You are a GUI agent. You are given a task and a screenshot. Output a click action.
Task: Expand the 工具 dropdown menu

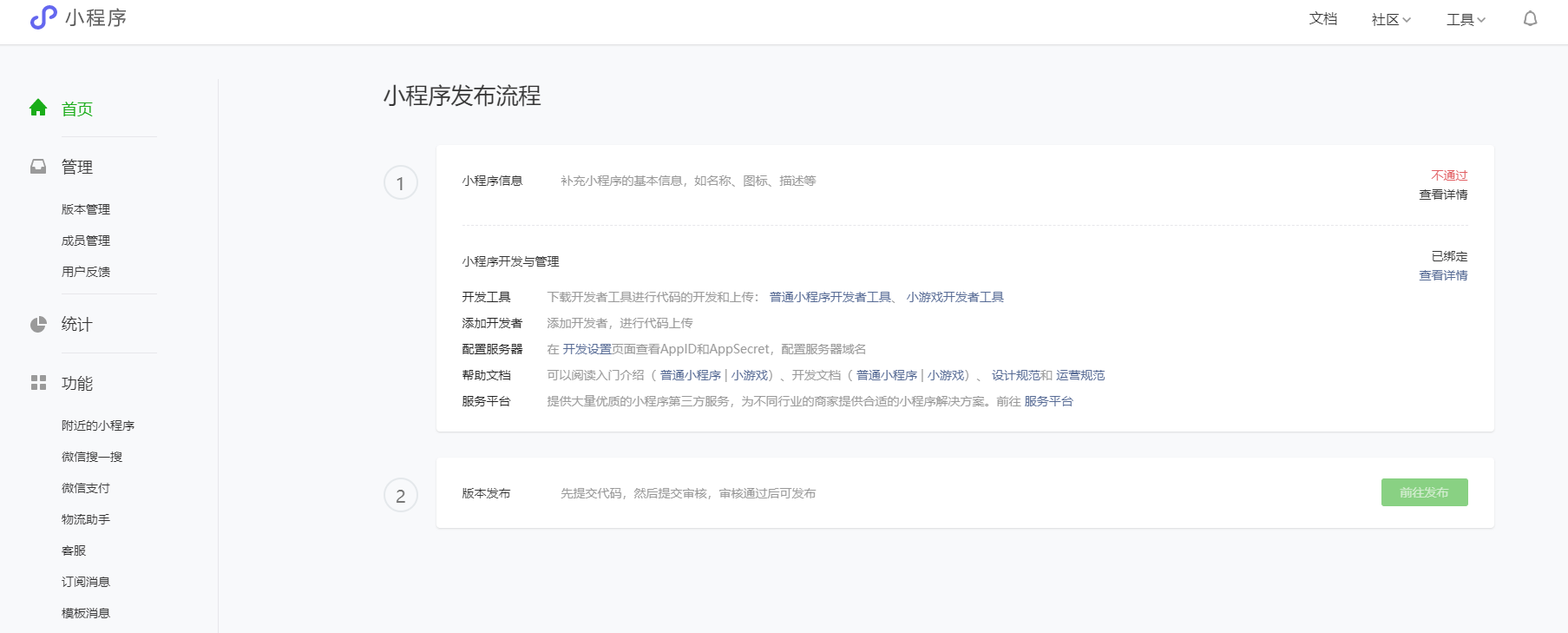pos(1466,19)
